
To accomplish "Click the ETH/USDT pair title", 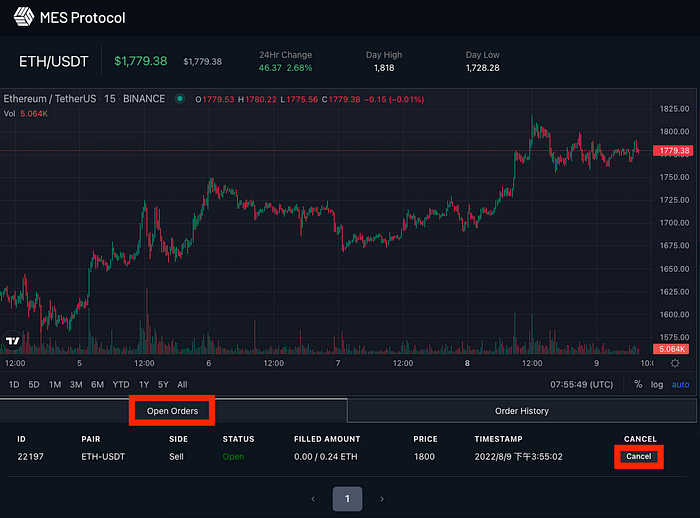I will (x=54, y=61).
